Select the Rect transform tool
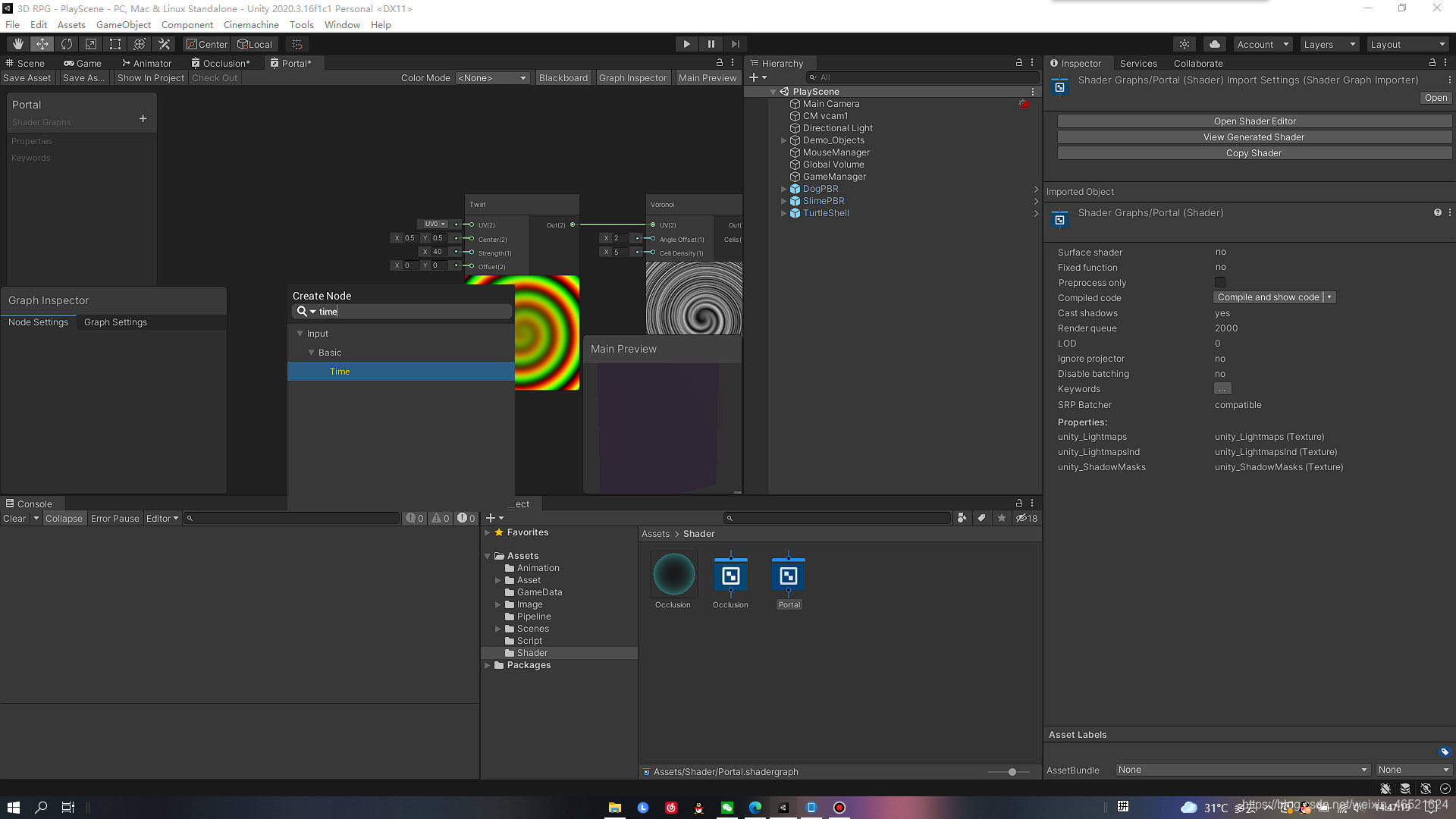The height and width of the screenshot is (819, 1456). point(115,44)
